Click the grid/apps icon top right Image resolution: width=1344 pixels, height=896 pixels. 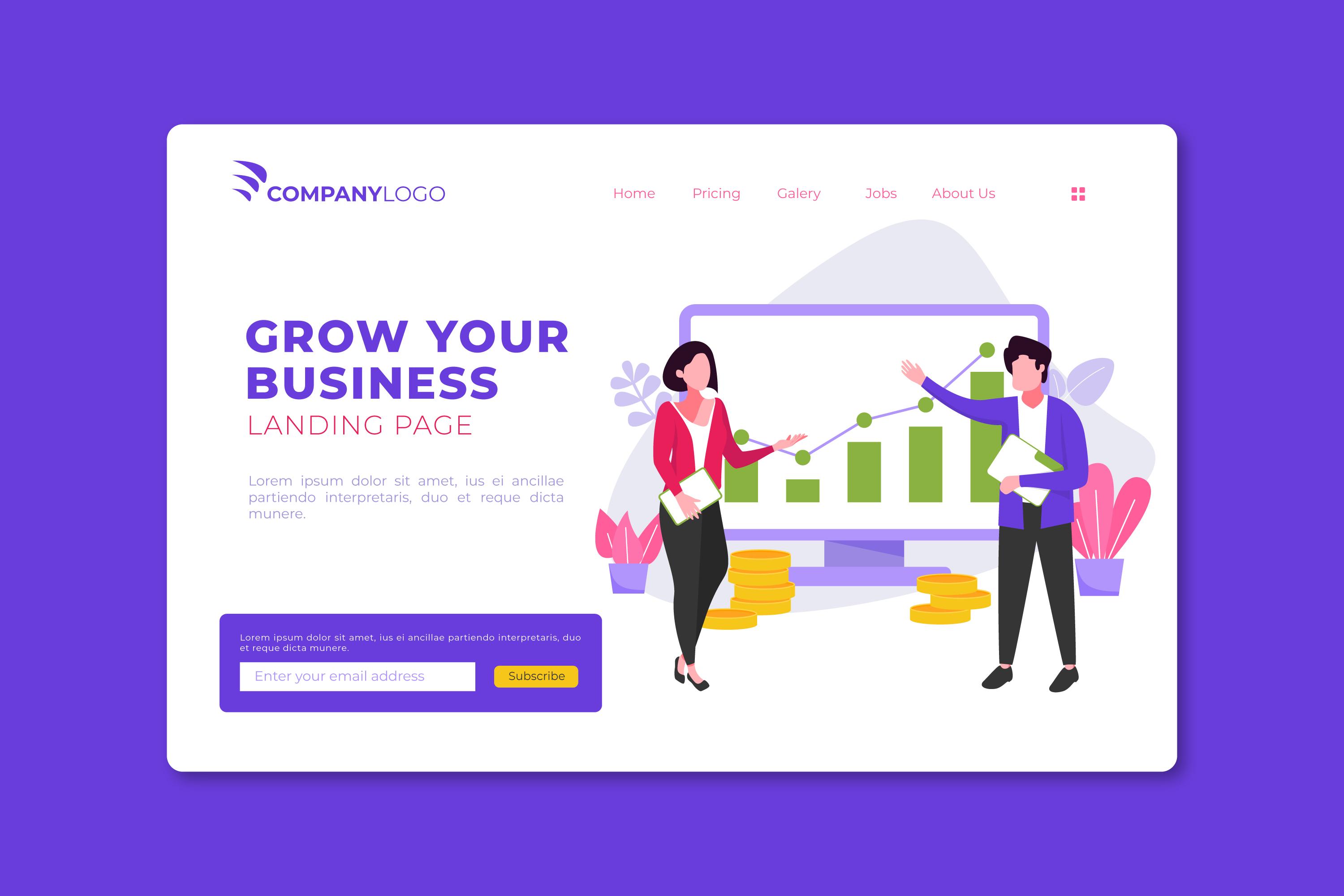click(x=1078, y=194)
